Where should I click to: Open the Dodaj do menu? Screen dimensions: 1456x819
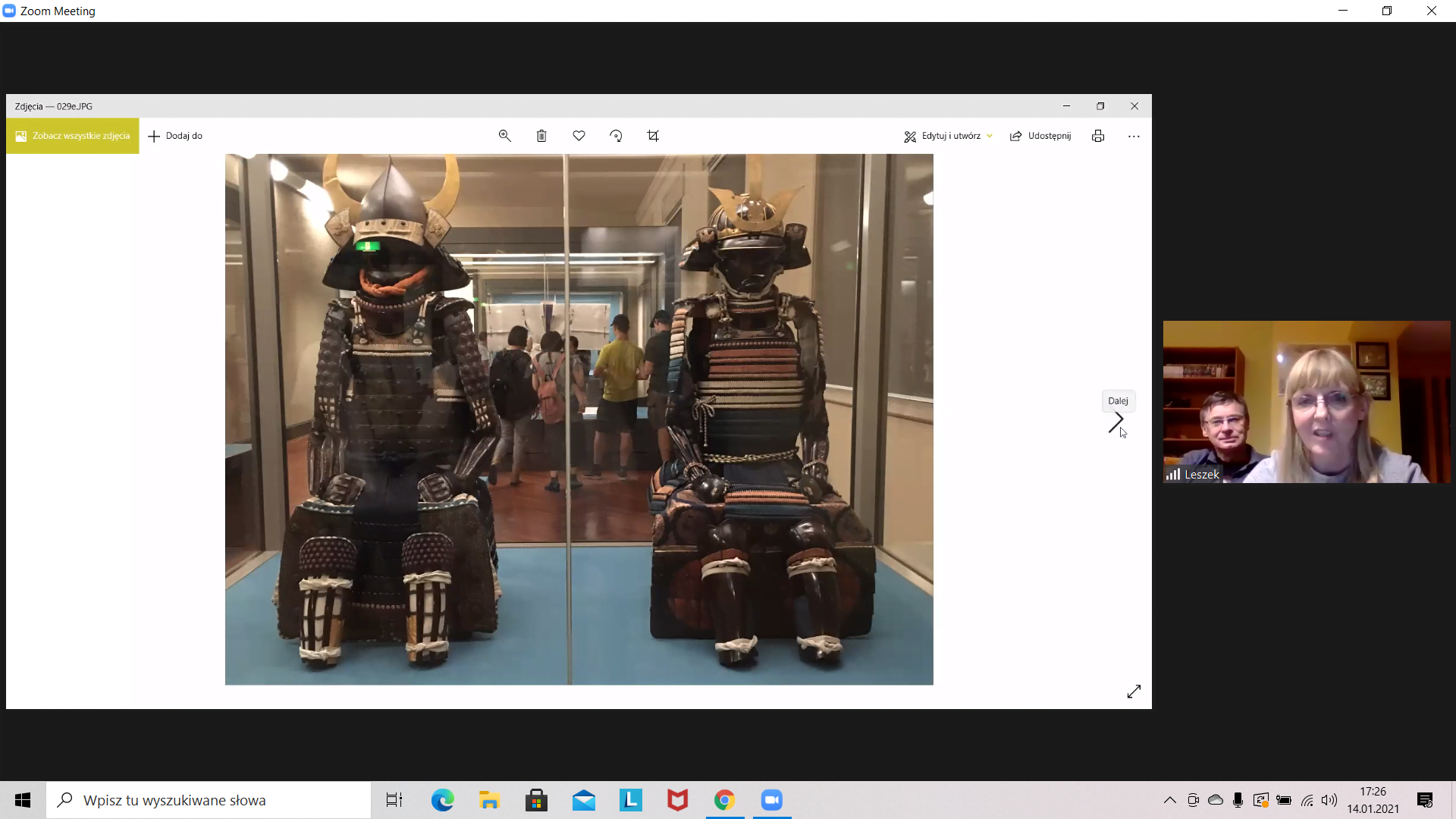tap(175, 136)
